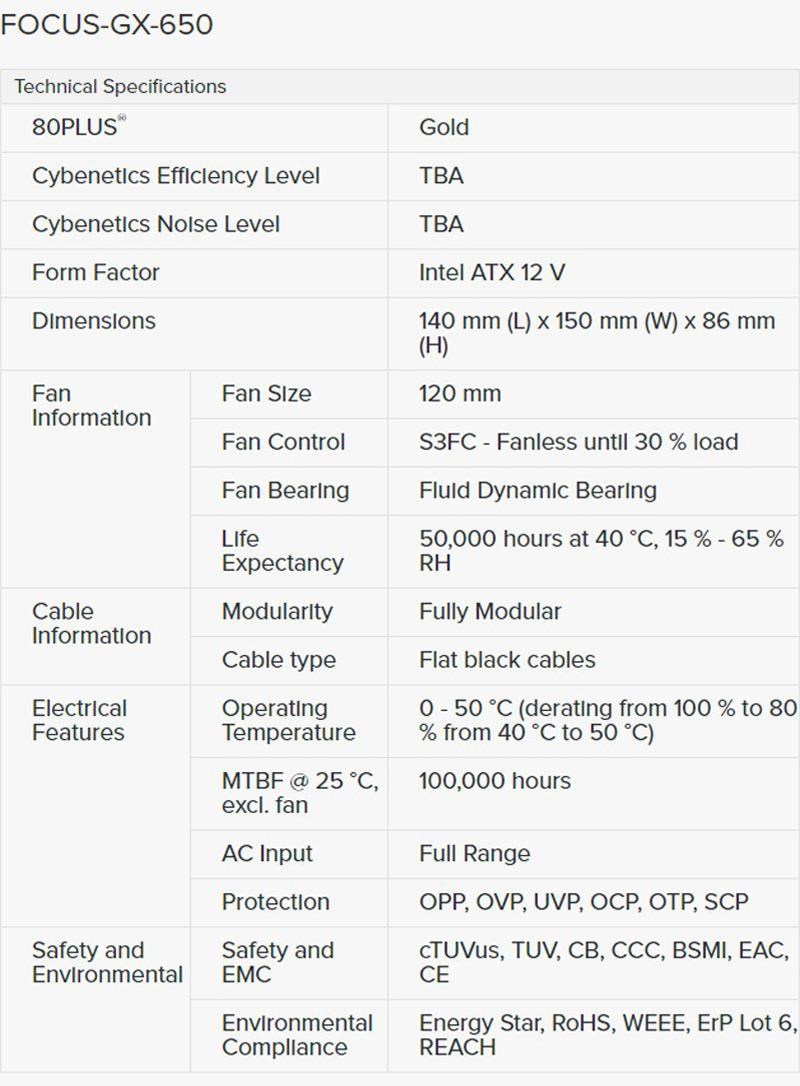Select the 120 mm fan size value
Image resolution: width=800 pixels, height=1086 pixels.
point(460,394)
